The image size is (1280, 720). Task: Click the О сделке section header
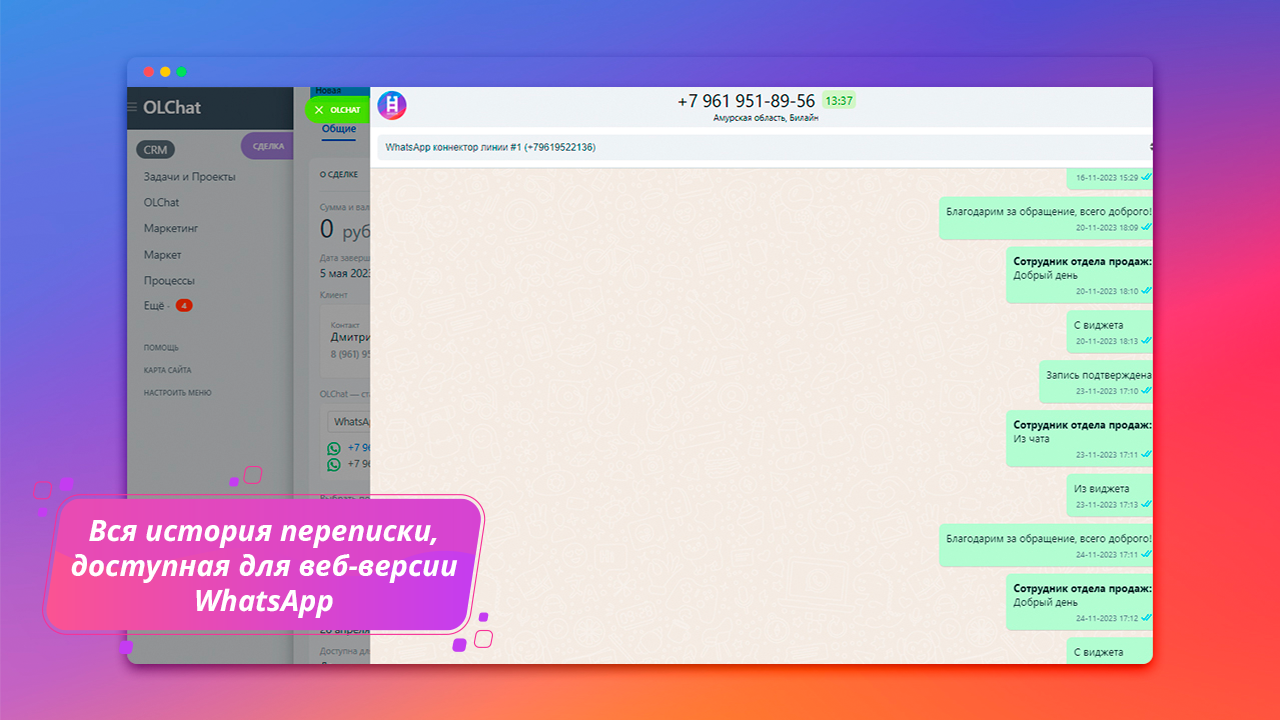pos(339,174)
